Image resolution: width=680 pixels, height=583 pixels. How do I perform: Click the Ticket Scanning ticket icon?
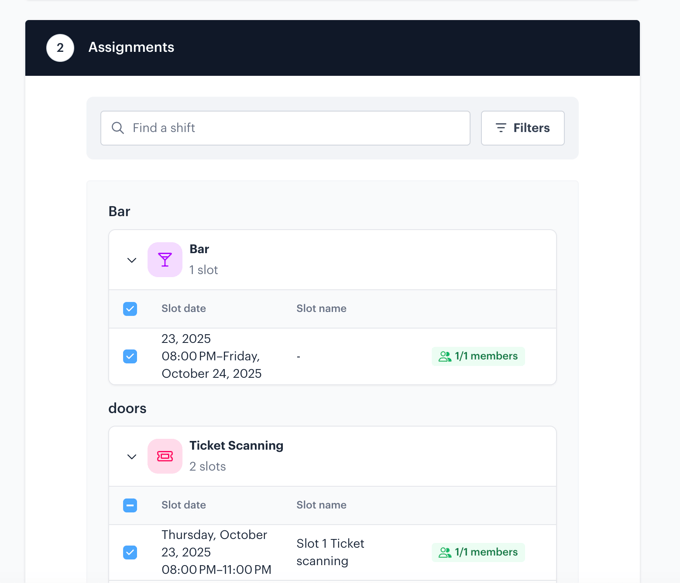pos(165,456)
